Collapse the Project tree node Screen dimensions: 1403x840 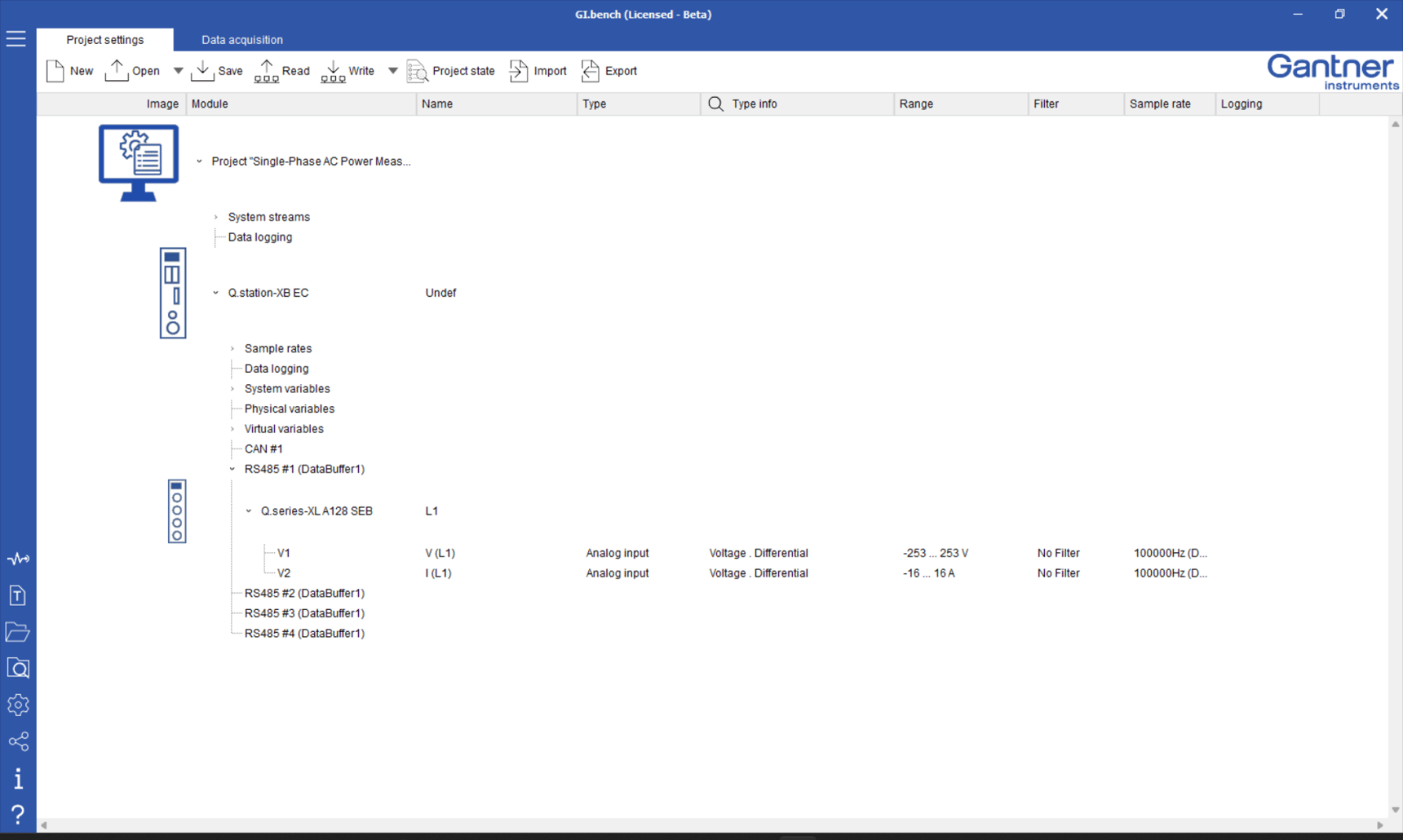click(x=199, y=161)
